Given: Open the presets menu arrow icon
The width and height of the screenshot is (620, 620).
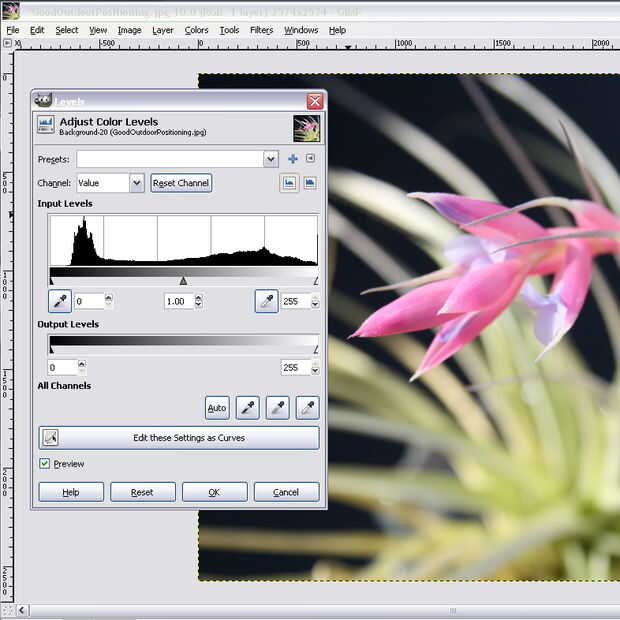Looking at the screenshot, I should [x=310, y=159].
